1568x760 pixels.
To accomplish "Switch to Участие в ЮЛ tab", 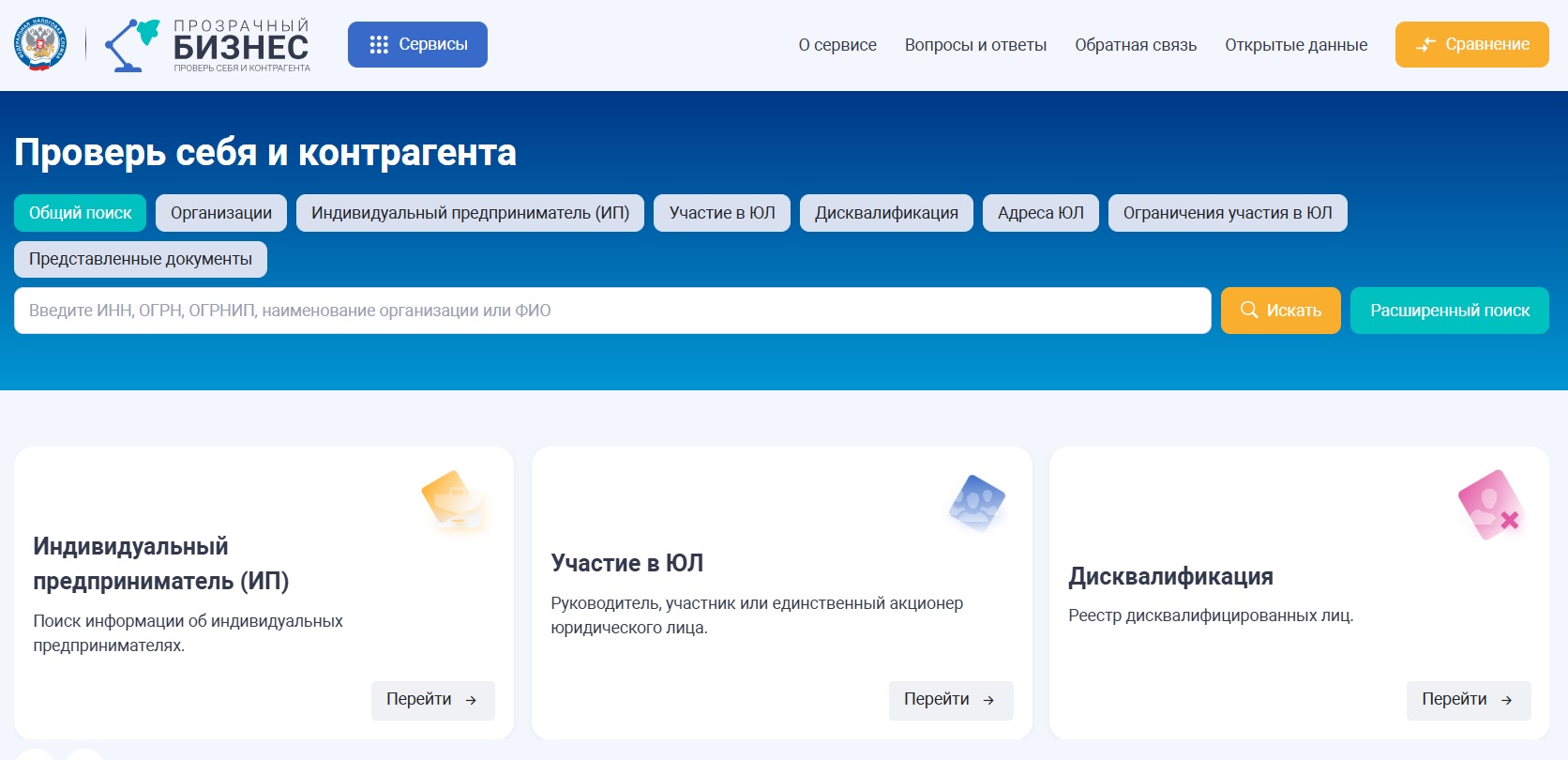I will [x=722, y=213].
